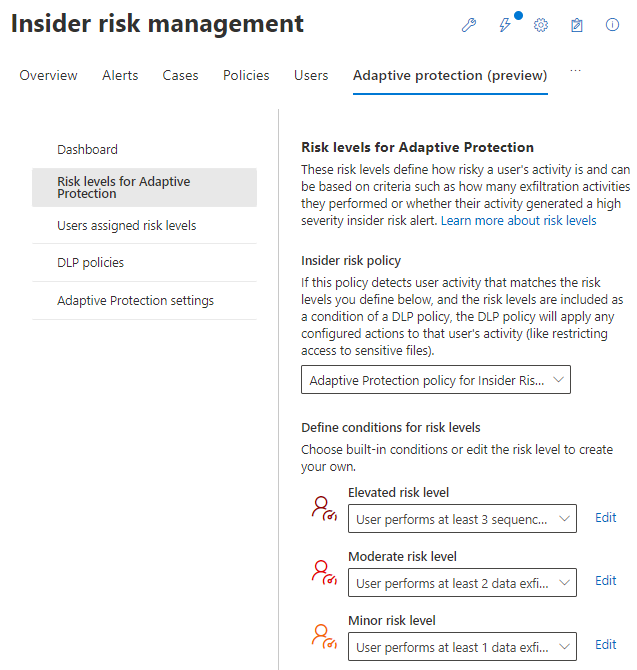Click the Moderate risk level user icon

click(324, 572)
